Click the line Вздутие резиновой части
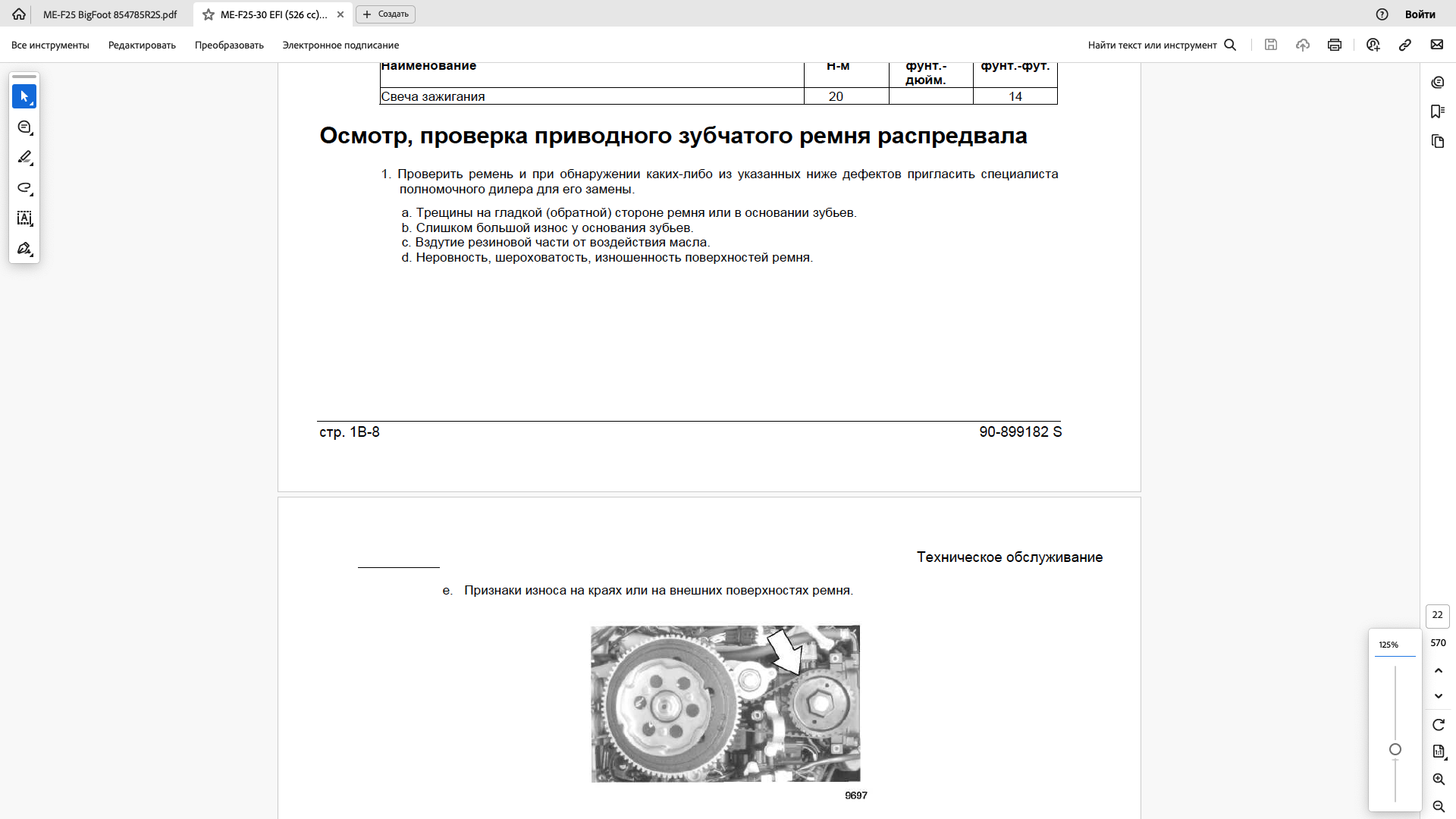 556,243
